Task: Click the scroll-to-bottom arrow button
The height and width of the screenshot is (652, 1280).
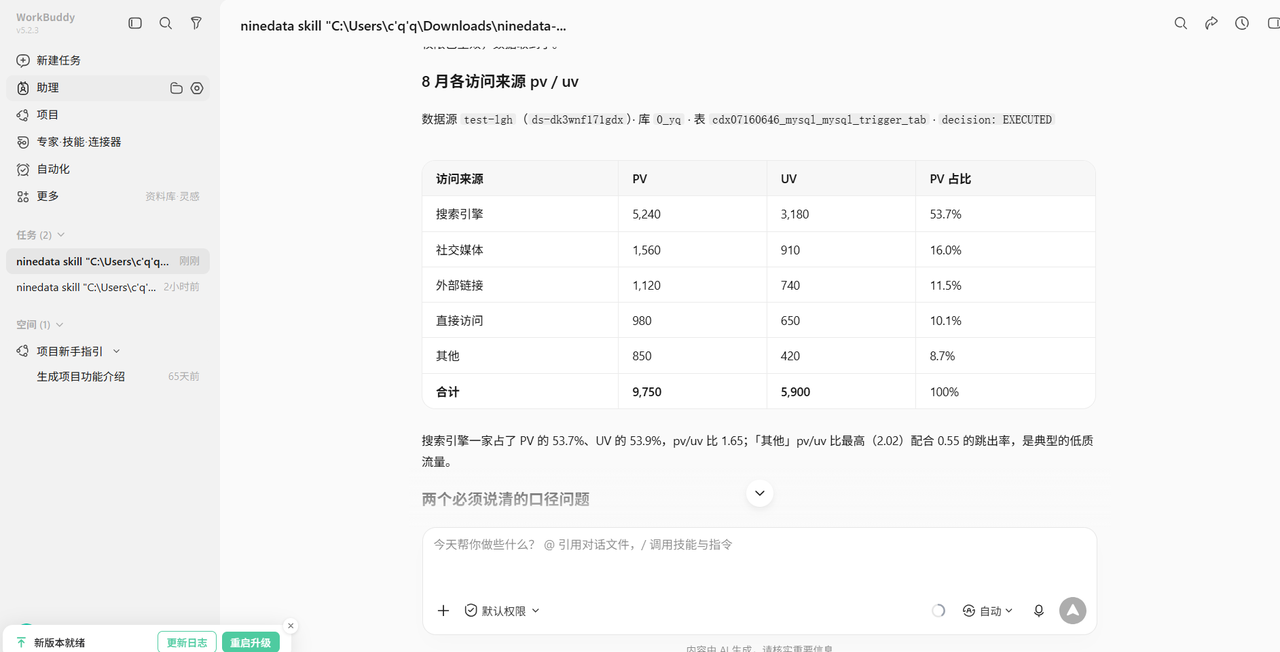Action: [x=760, y=493]
